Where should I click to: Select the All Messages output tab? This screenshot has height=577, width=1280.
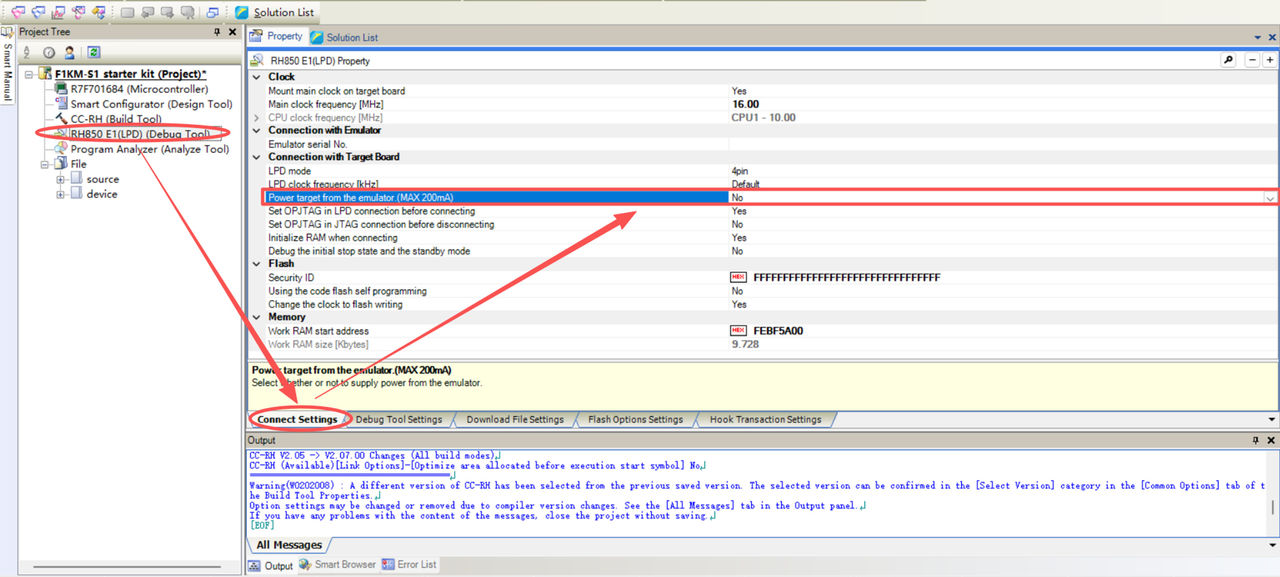coord(289,545)
